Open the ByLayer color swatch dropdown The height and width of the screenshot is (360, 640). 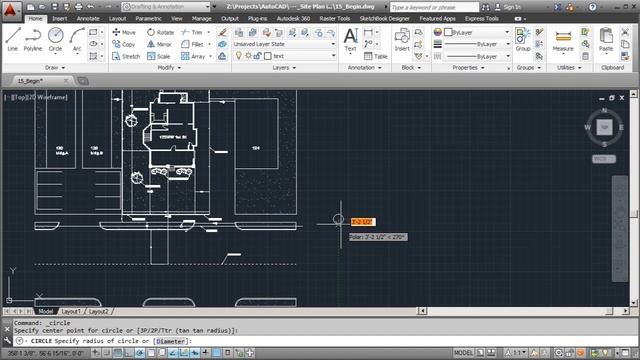[476, 32]
